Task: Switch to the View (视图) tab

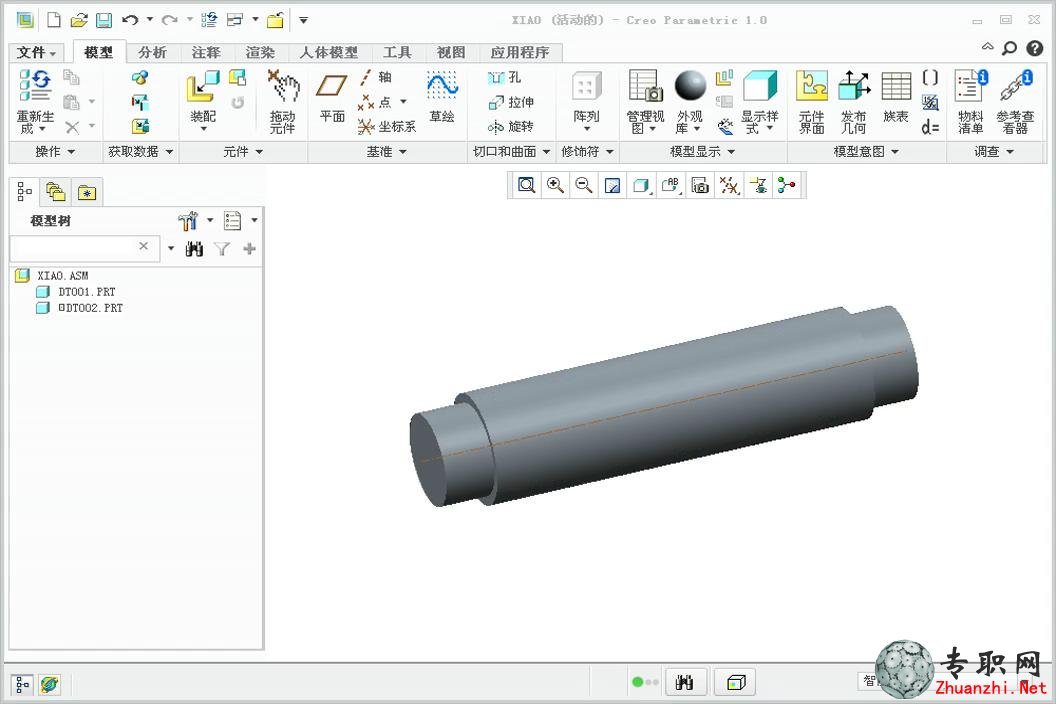Action: [x=451, y=52]
